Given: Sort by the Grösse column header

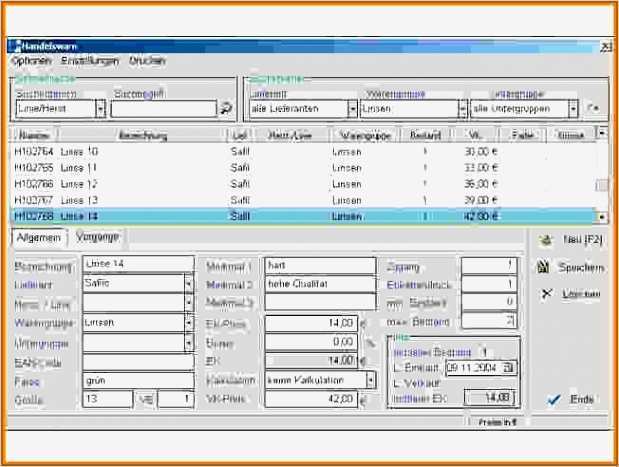Looking at the screenshot, I should (571, 135).
